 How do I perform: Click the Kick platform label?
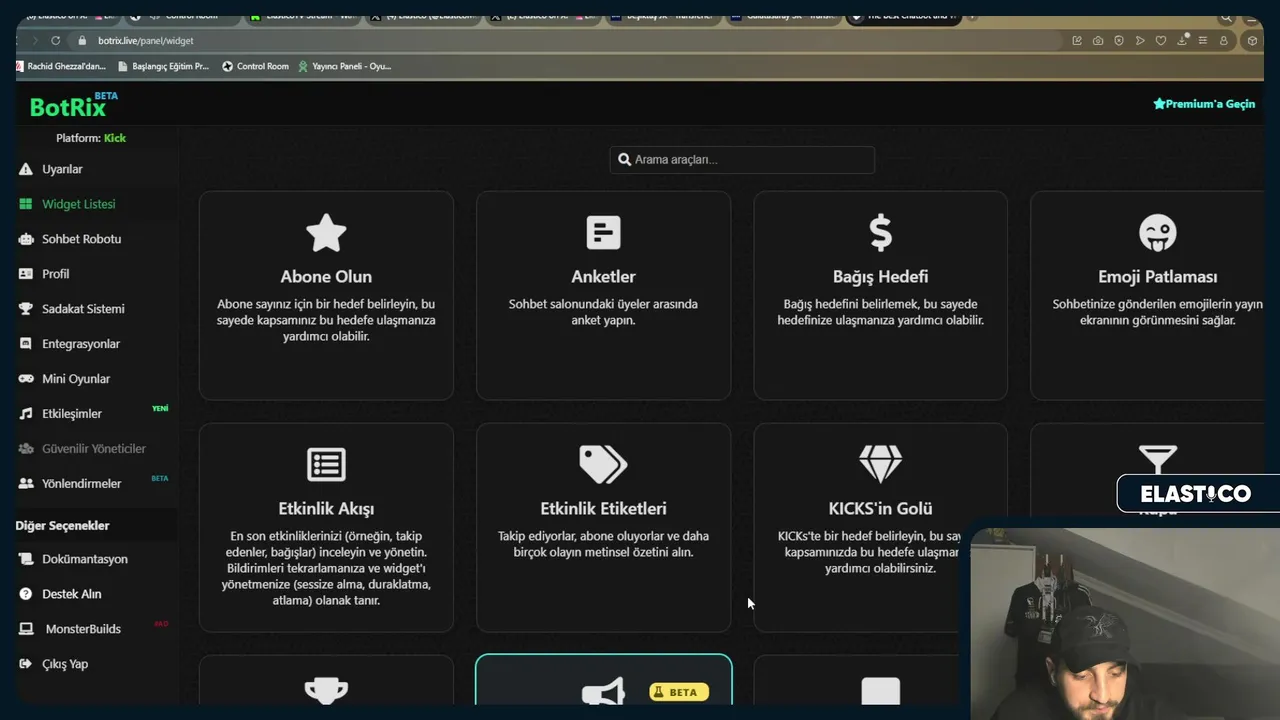pos(115,138)
